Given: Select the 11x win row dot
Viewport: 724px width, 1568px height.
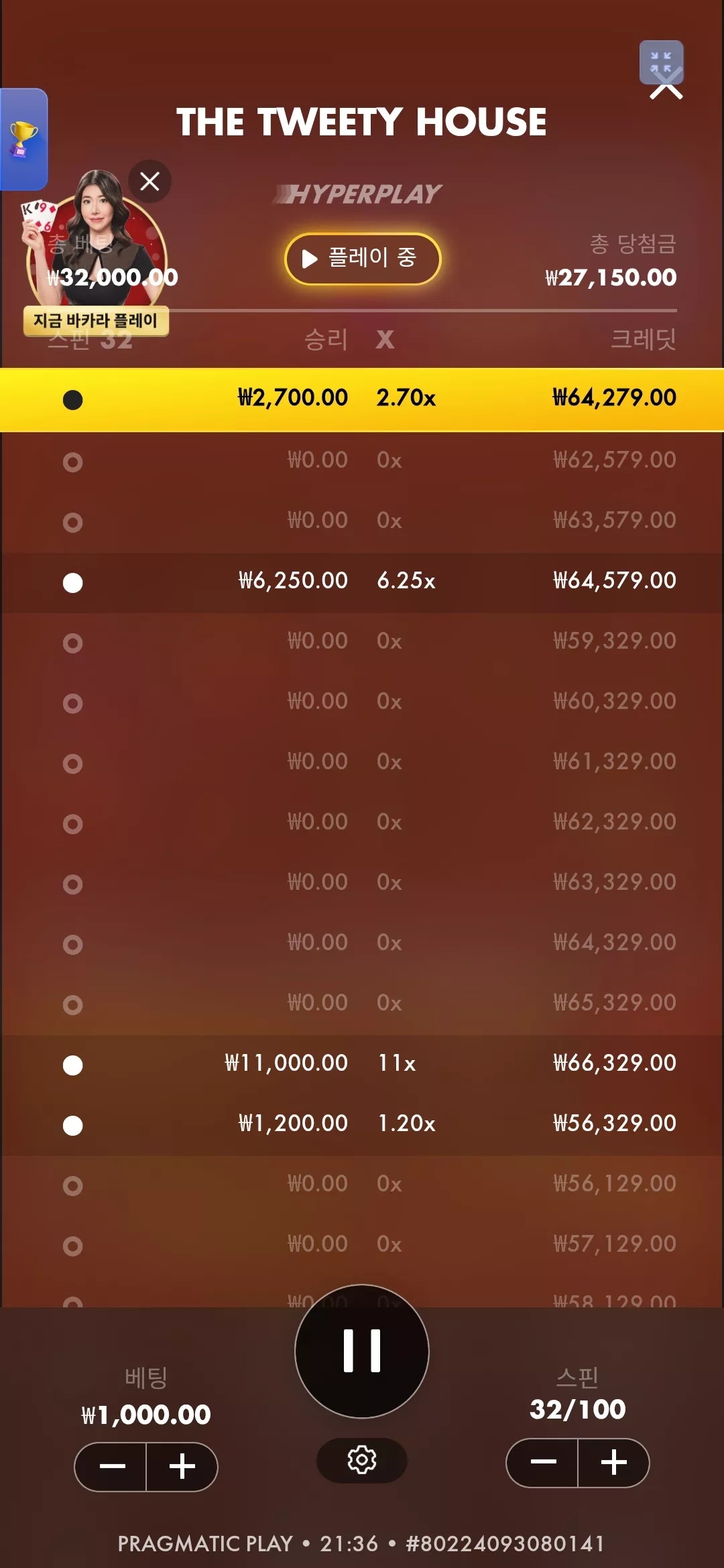Looking at the screenshot, I should [72, 1065].
